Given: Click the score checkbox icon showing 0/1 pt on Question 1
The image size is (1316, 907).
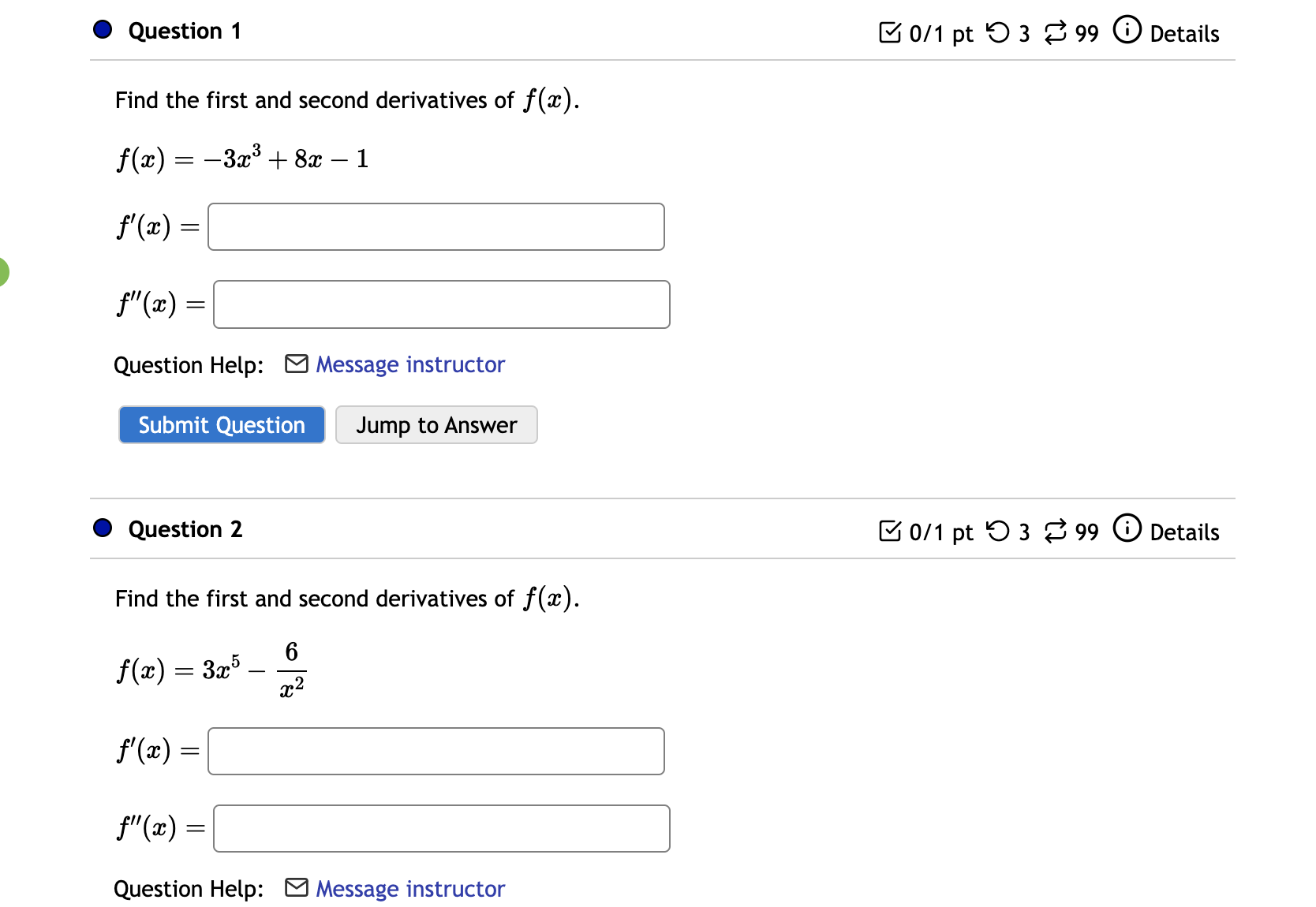Looking at the screenshot, I should tap(891, 33).
